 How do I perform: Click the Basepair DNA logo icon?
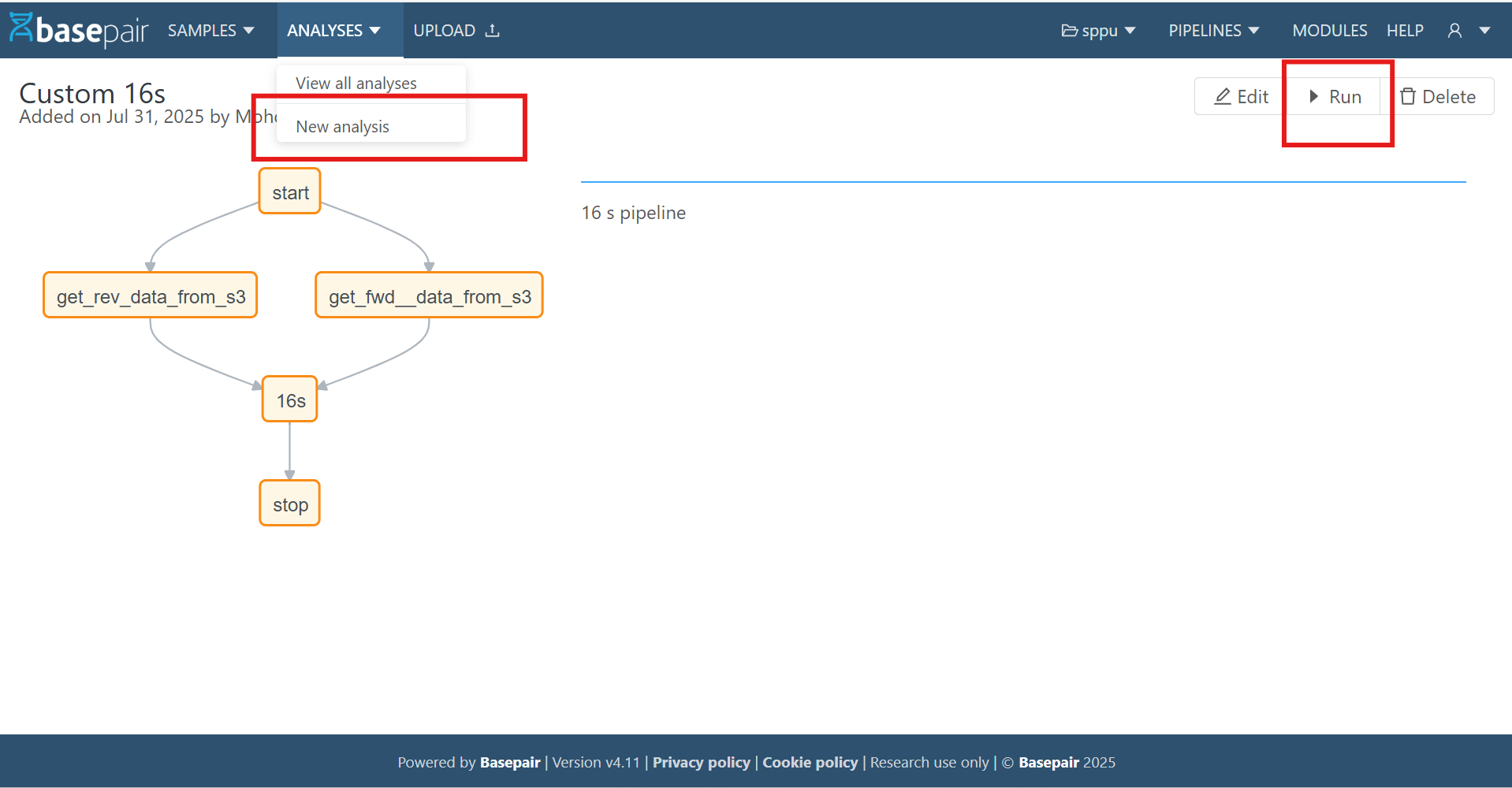[21, 29]
